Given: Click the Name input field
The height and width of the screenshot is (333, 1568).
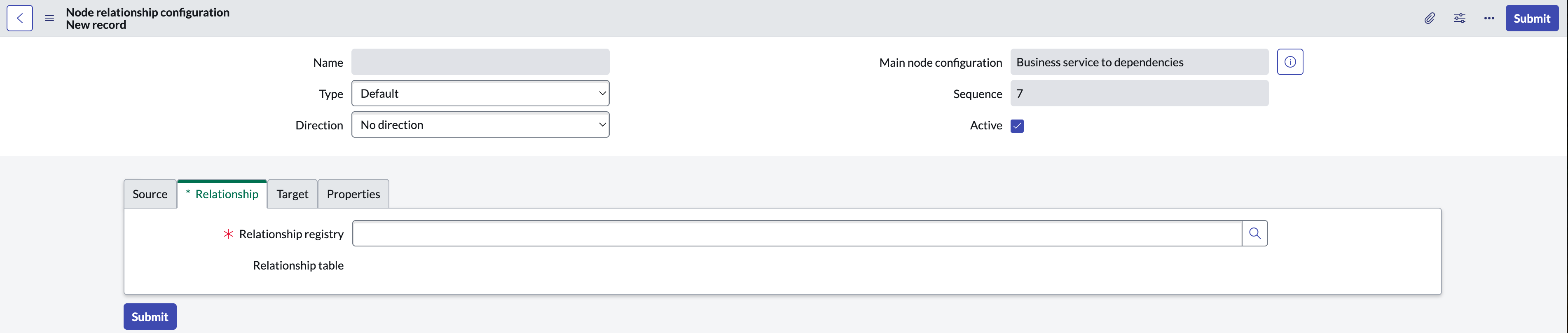Looking at the screenshot, I should [480, 62].
